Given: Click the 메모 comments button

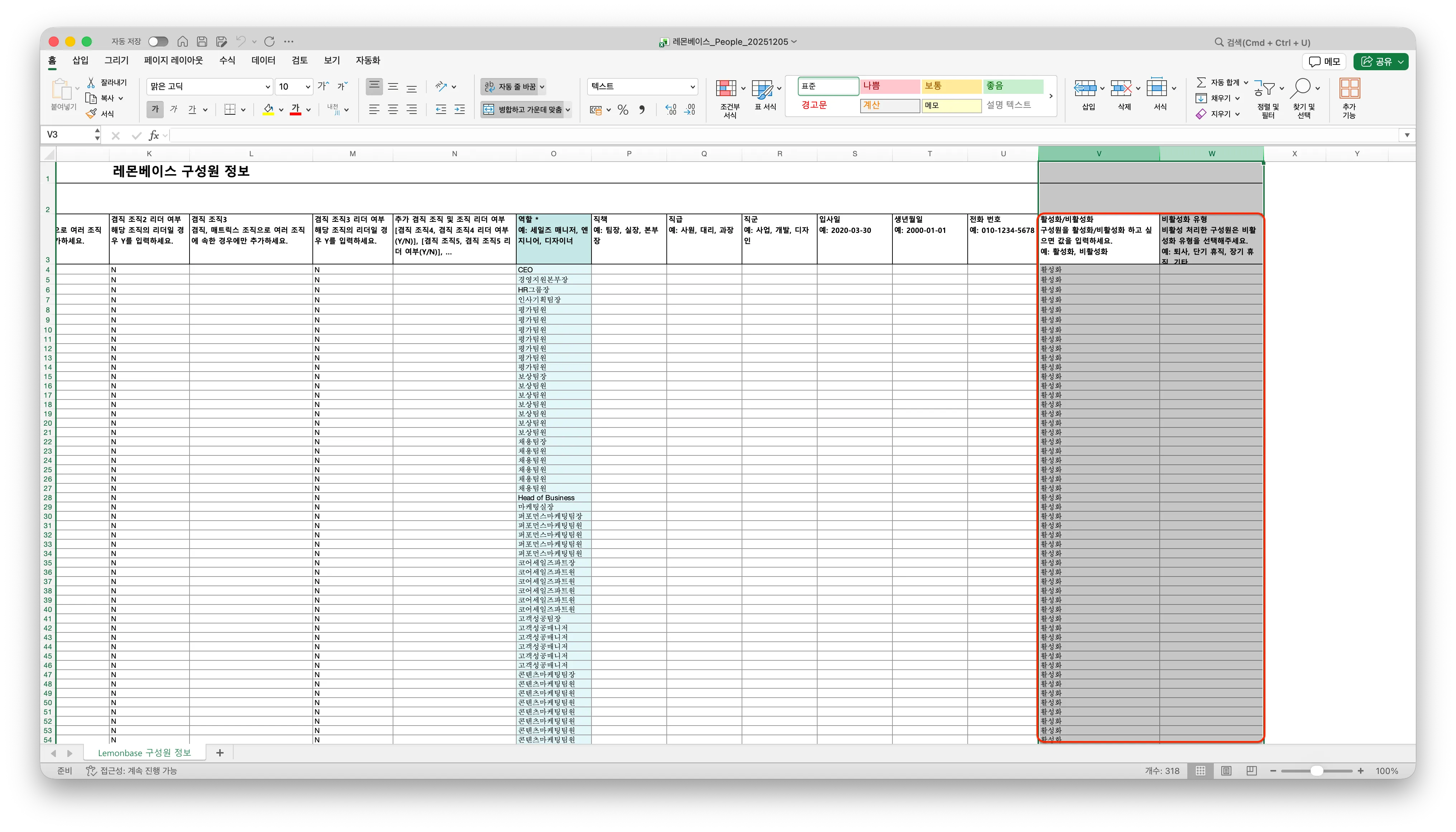Looking at the screenshot, I should click(x=1323, y=62).
